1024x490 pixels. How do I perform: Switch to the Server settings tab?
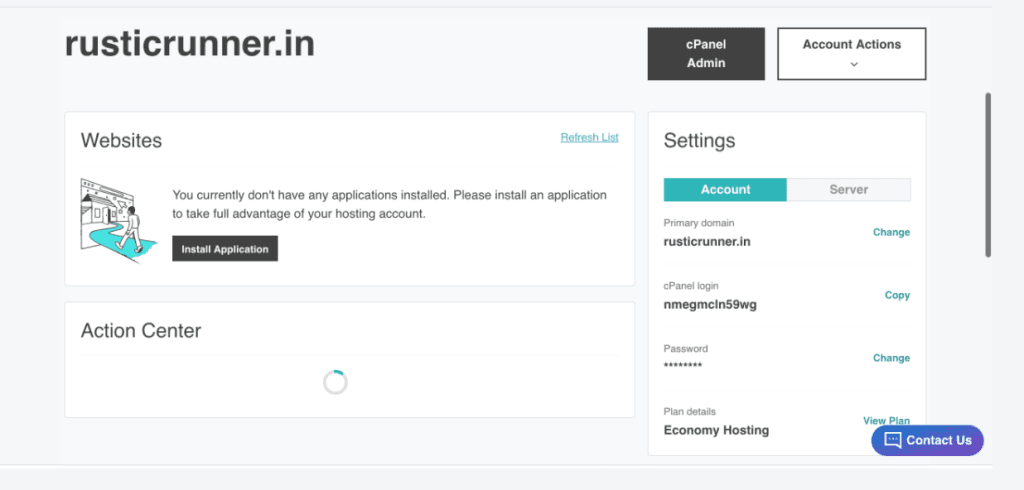[848, 189]
